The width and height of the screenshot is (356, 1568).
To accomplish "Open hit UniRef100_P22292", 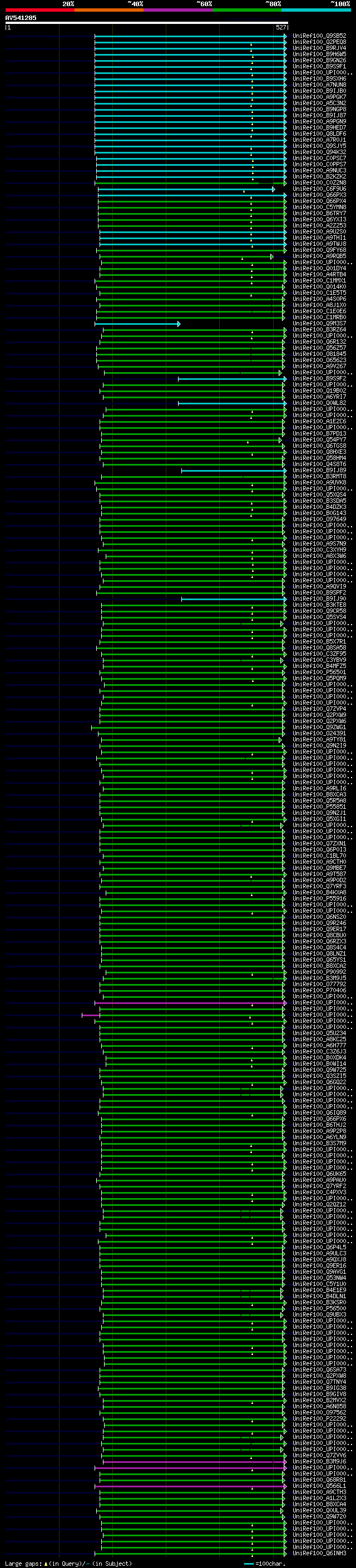I will click(319, 1418).
